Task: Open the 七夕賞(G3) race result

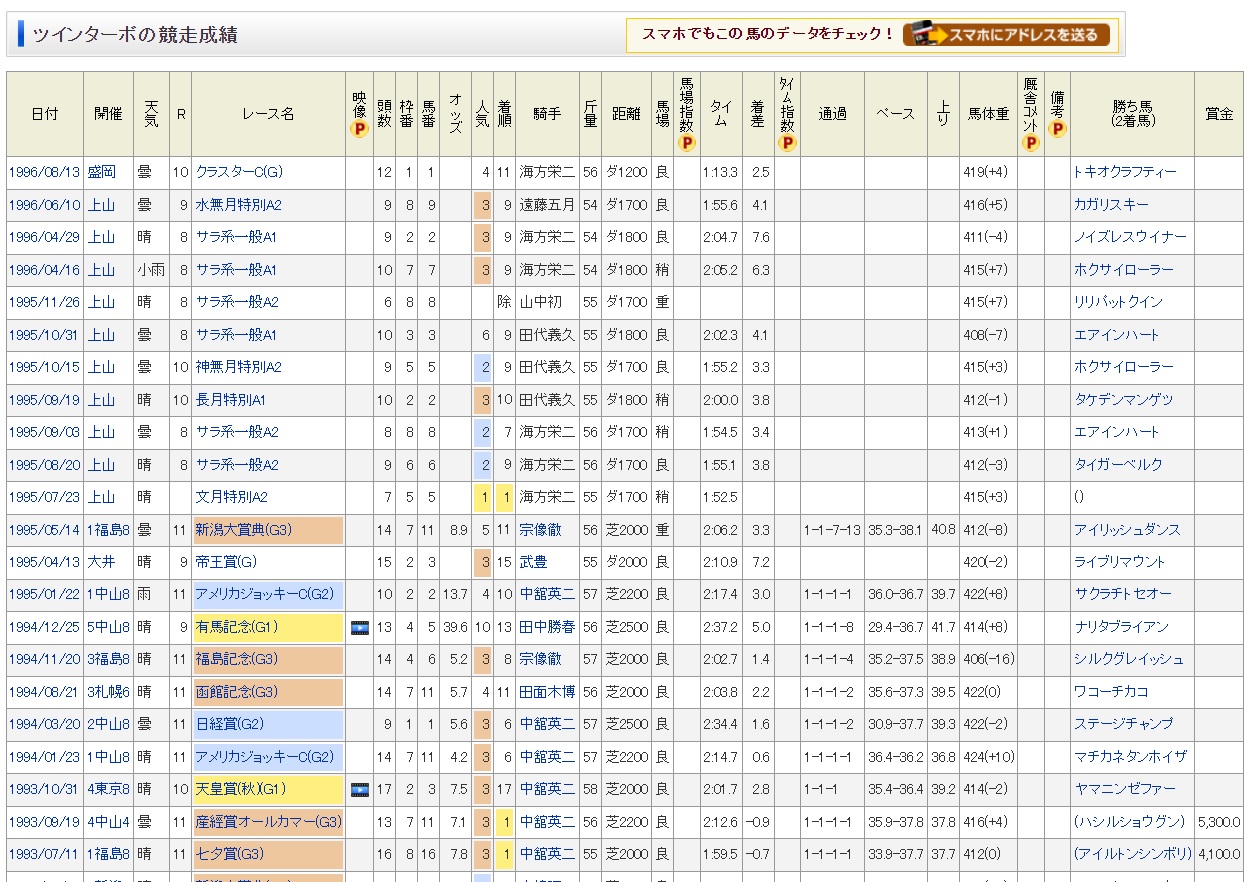Action: click(229, 855)
